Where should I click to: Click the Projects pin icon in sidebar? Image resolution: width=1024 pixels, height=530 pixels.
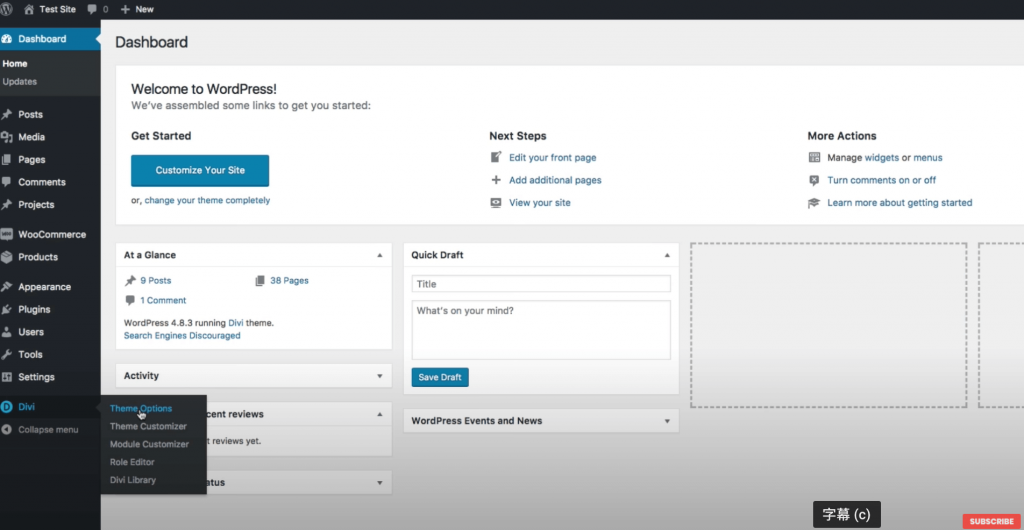(7, 204)
